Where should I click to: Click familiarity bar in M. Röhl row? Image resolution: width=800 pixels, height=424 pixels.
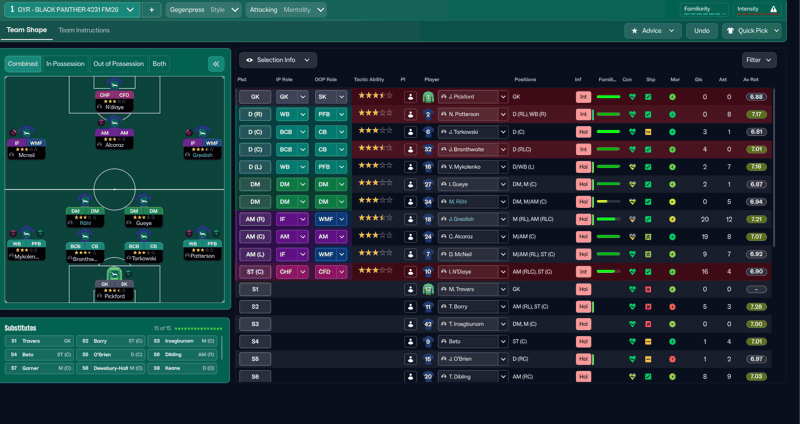(x=609, y=202)
